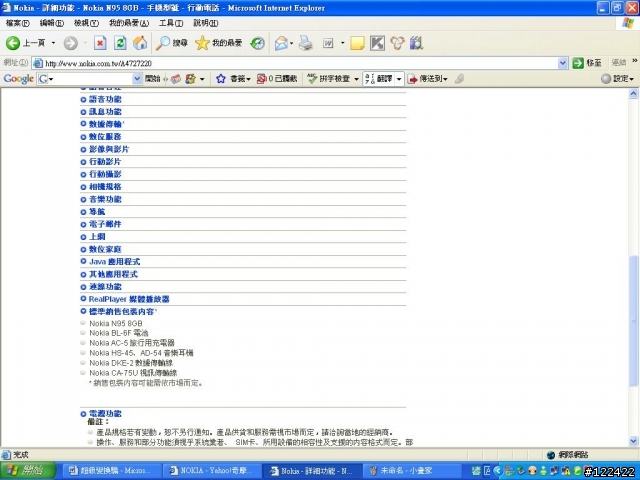
Task: Expand the Links toolbar chevron
Action: pos(635,60)
